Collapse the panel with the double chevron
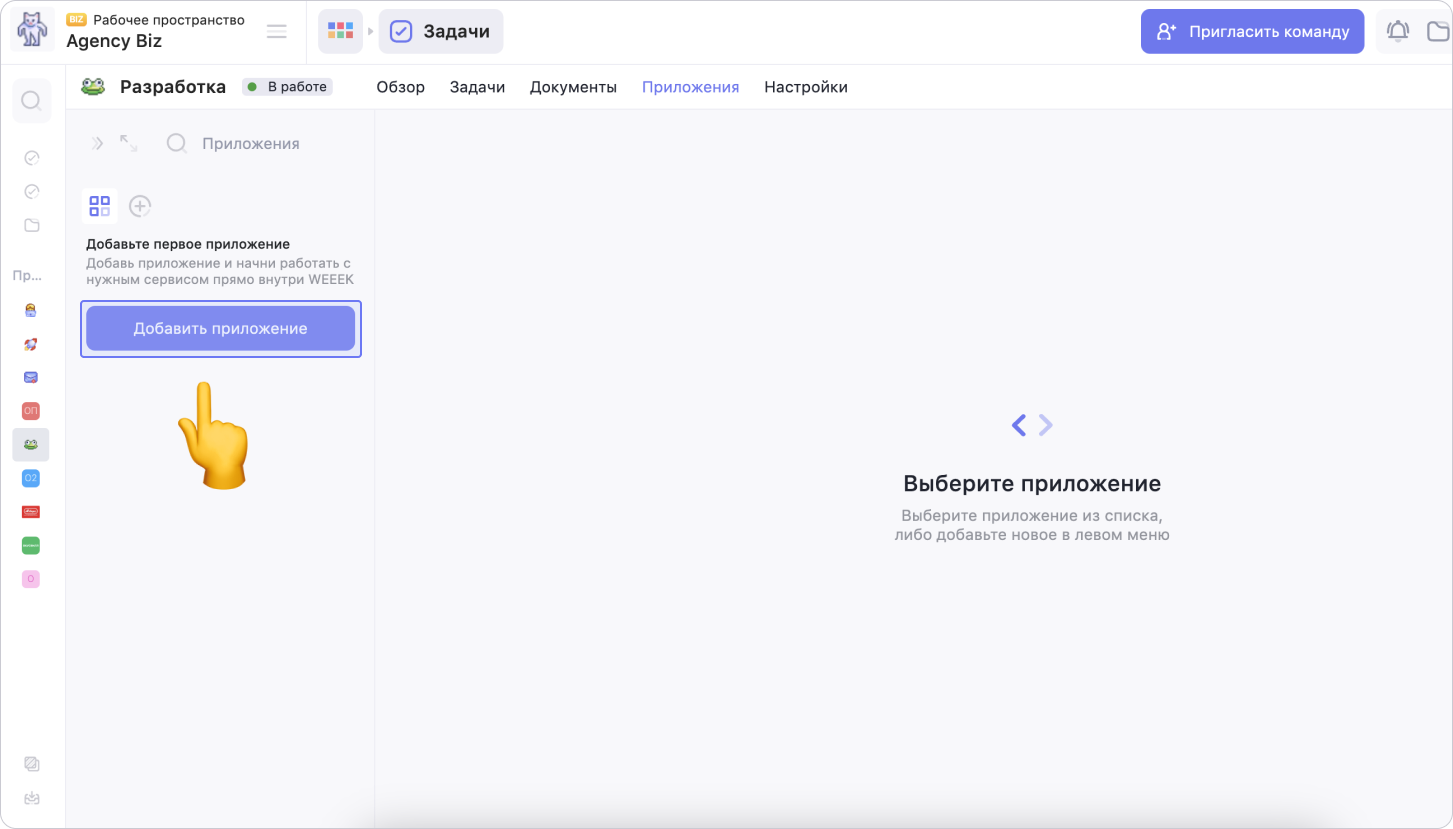1453x829 pixels. (97, 143)
